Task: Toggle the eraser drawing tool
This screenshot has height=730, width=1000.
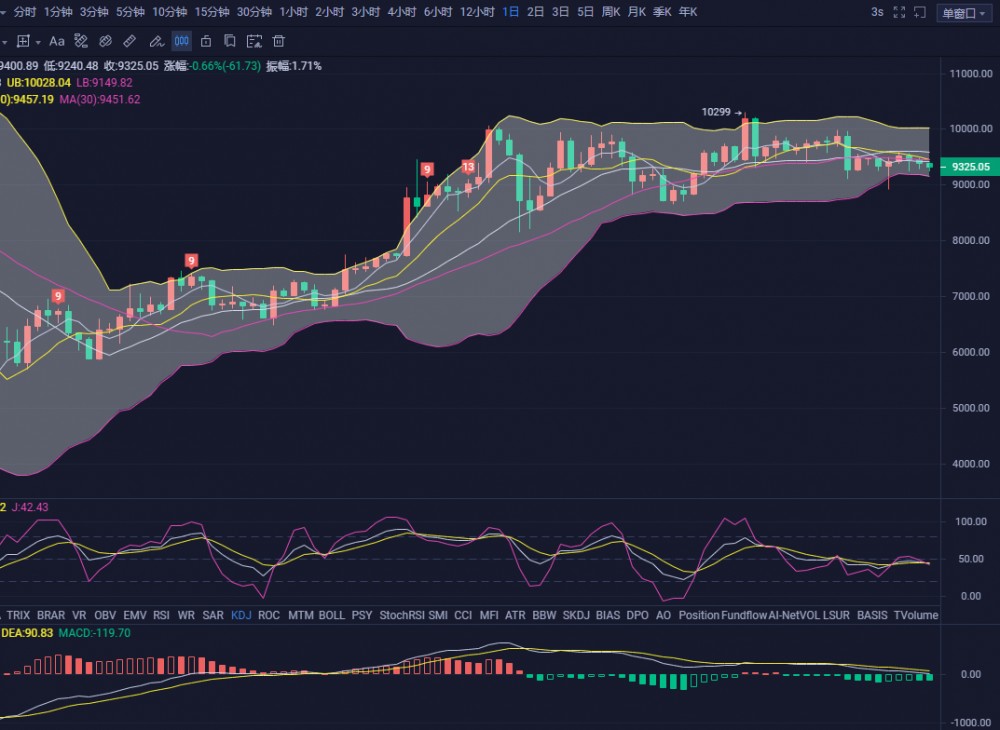Action: coord(82,41)
